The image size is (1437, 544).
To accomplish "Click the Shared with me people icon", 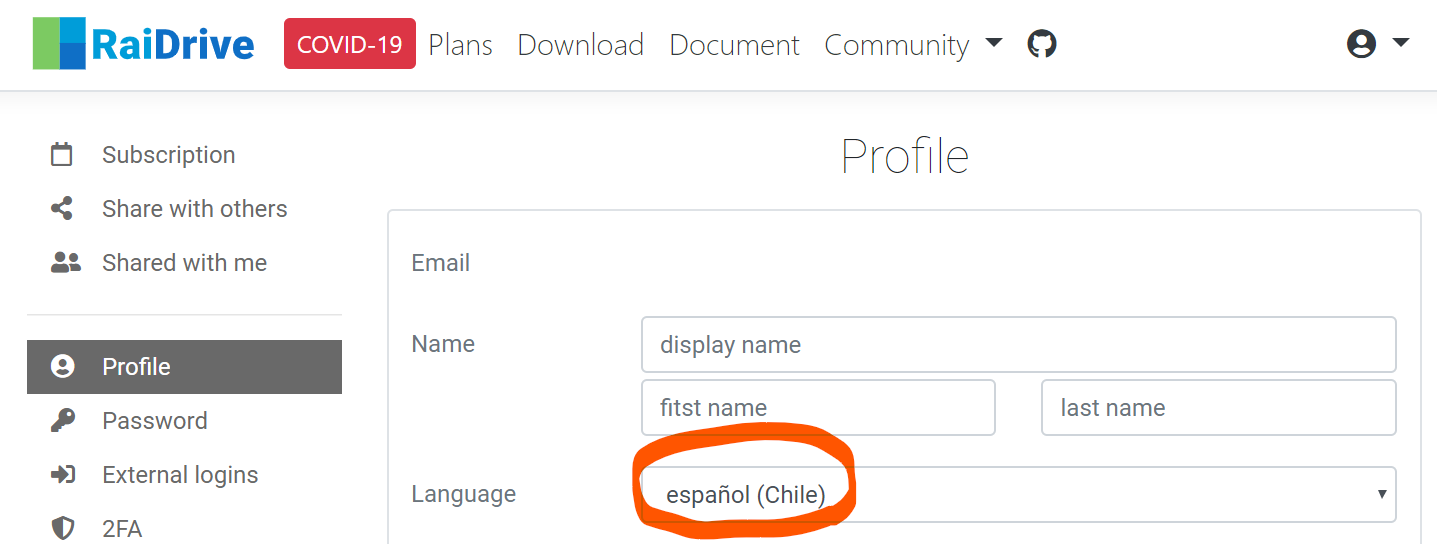I will pyautogui.click(x=65, y=263).
